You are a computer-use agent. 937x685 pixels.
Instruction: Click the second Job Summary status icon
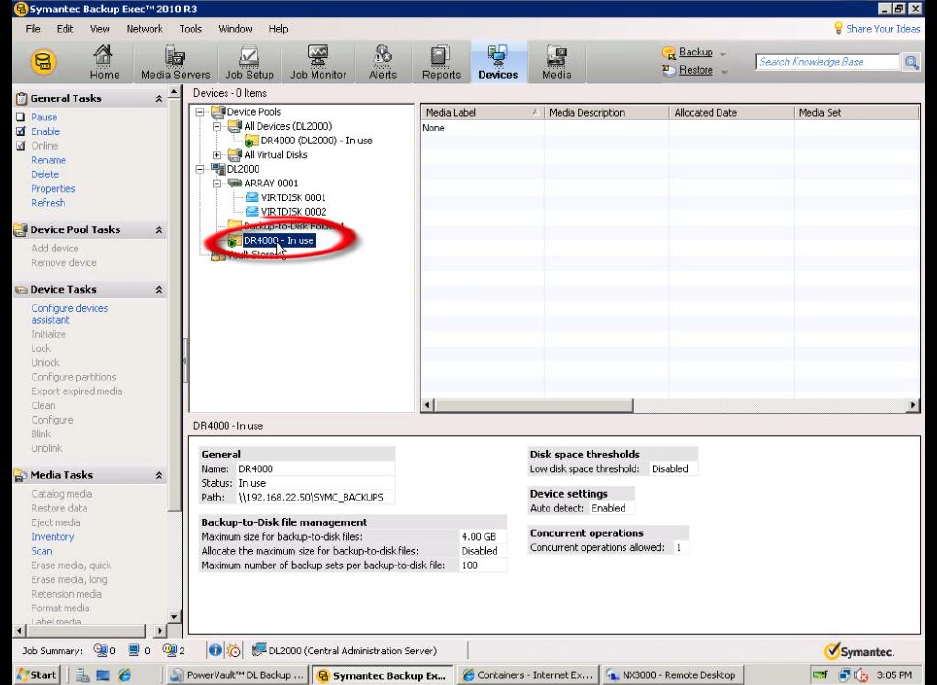pyautogui.click(x=134, y=650)
